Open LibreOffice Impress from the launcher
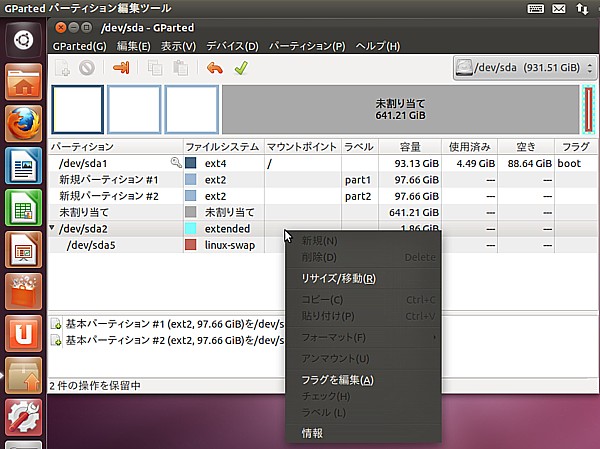The height and width of the screenshot is (449, 600). (x=24, y=250)
